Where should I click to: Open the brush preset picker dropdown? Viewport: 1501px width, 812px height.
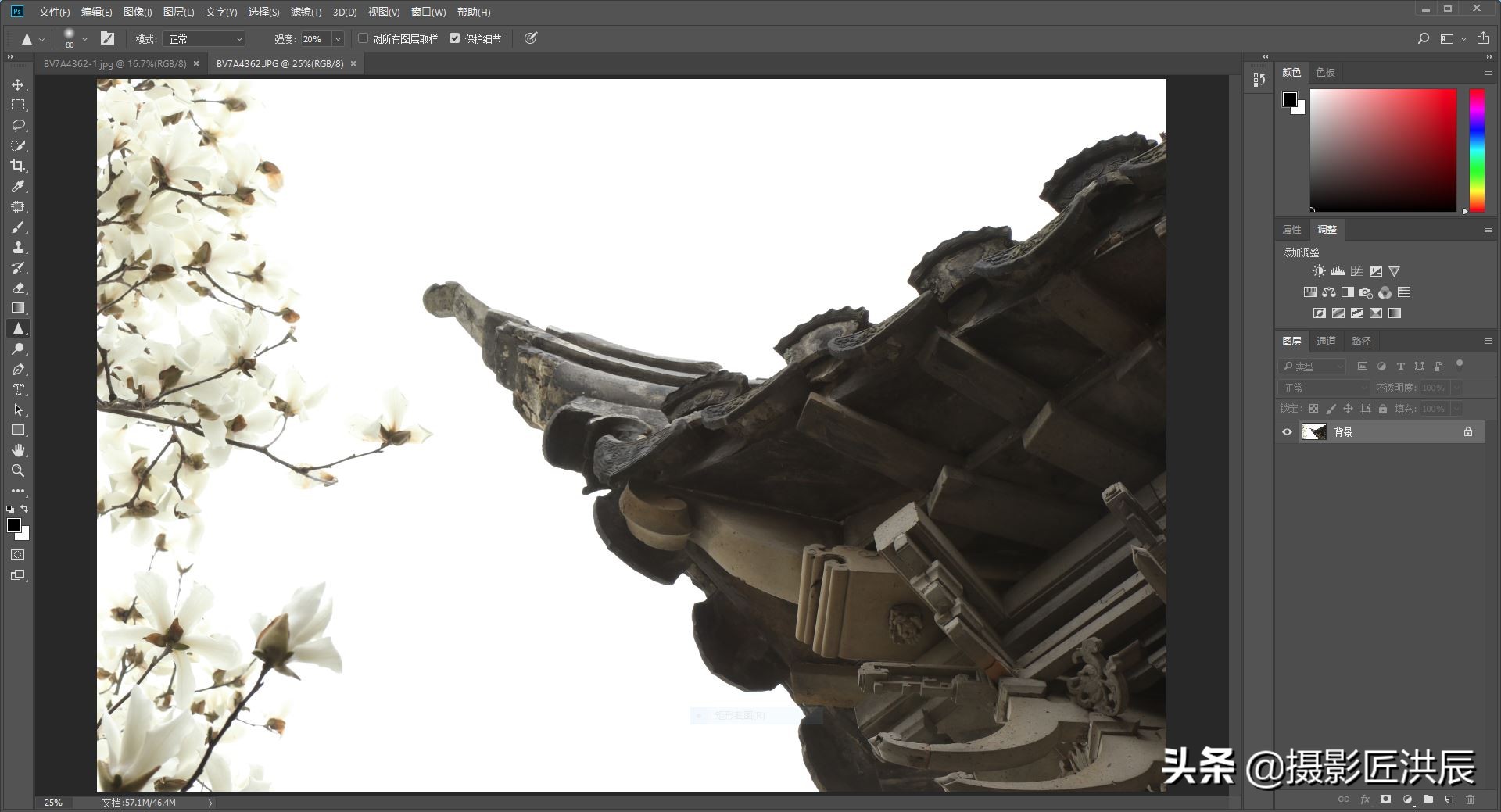coord(84,39)
